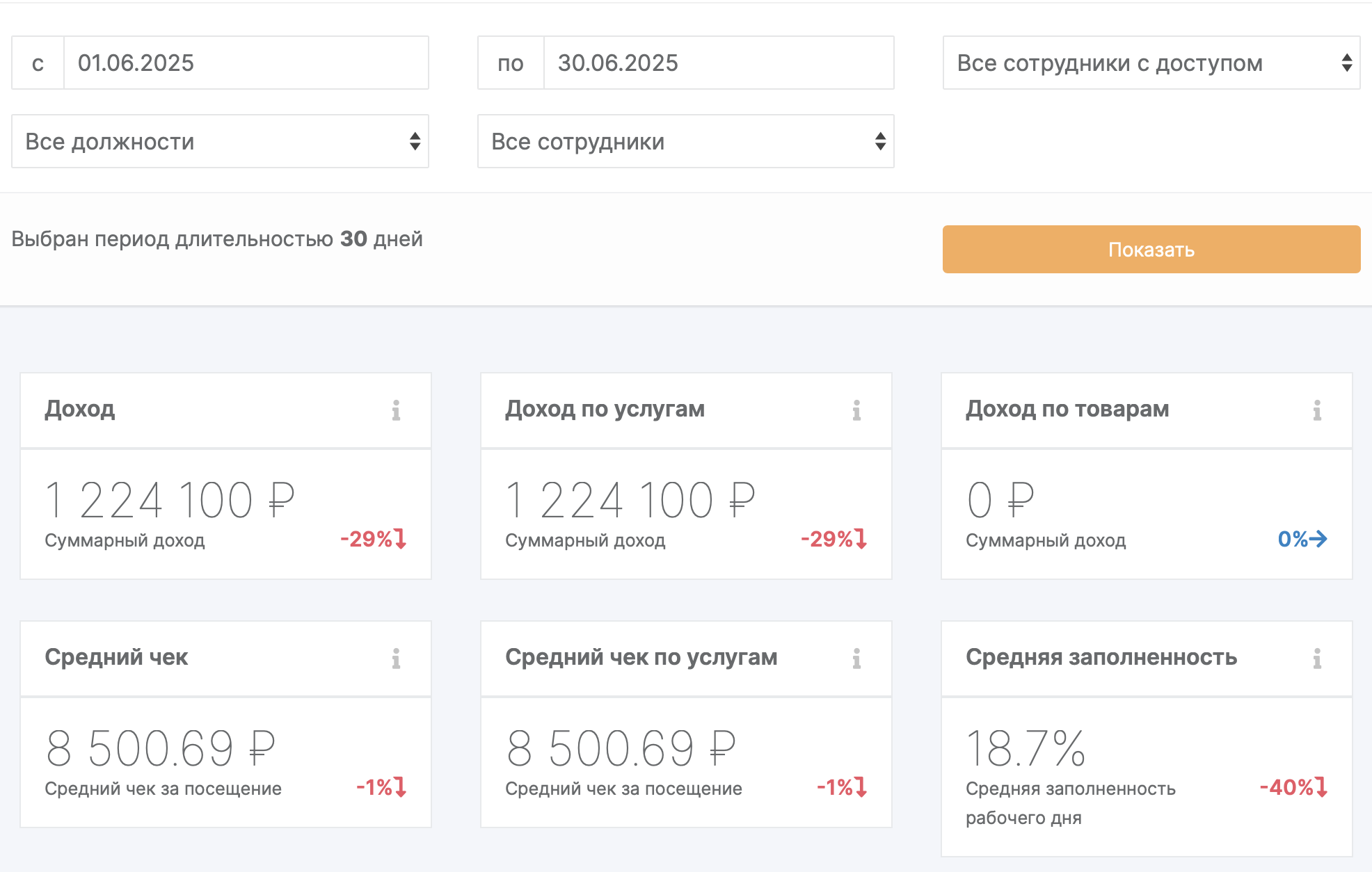
Task: Click the 'с' label before start date
Action: click(38, 63)
